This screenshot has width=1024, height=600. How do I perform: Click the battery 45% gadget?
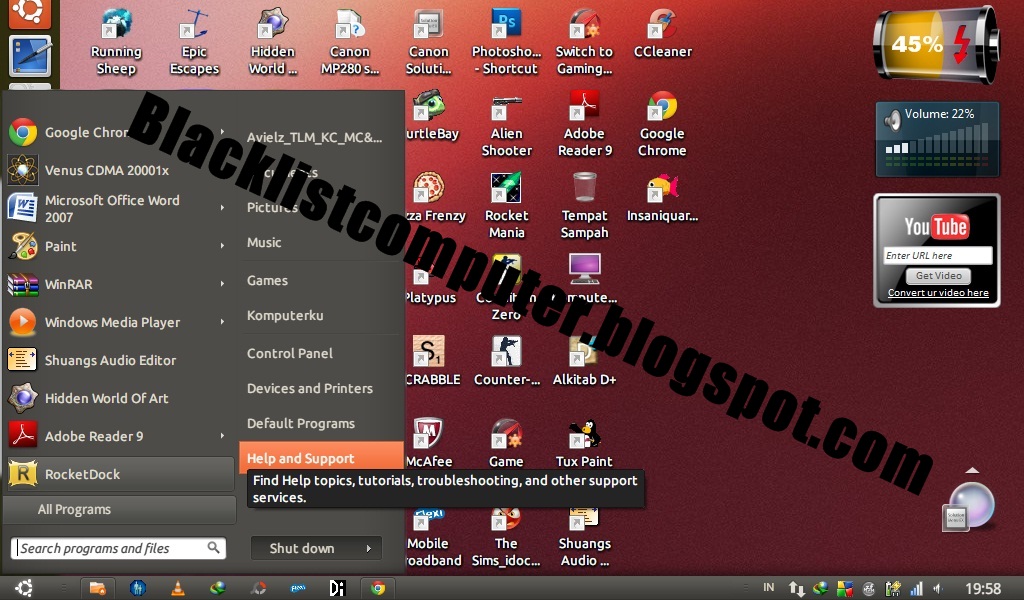point(935,46)
